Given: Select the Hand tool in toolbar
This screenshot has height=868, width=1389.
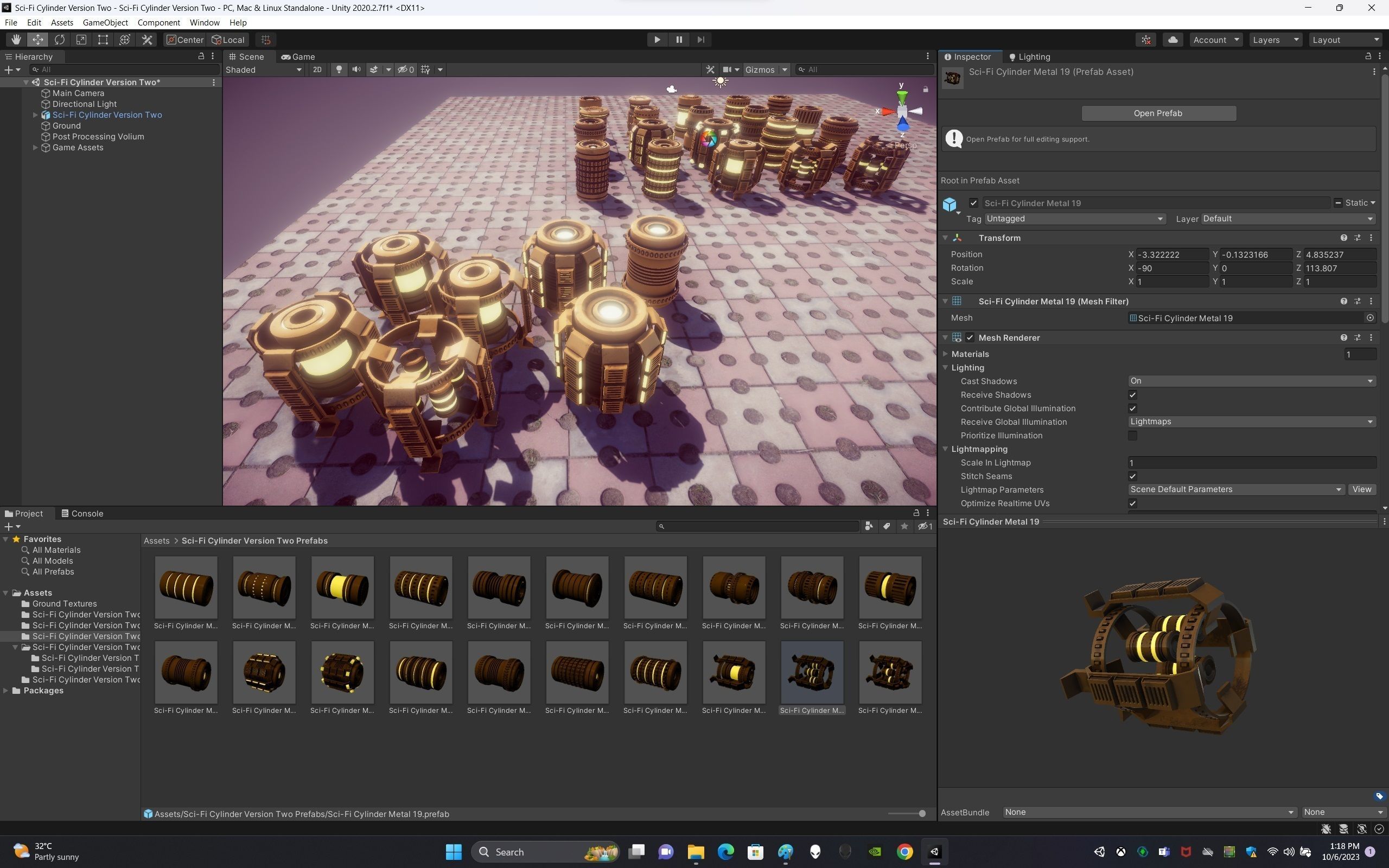Looking at the screenshot, I should tap(16, 40).
